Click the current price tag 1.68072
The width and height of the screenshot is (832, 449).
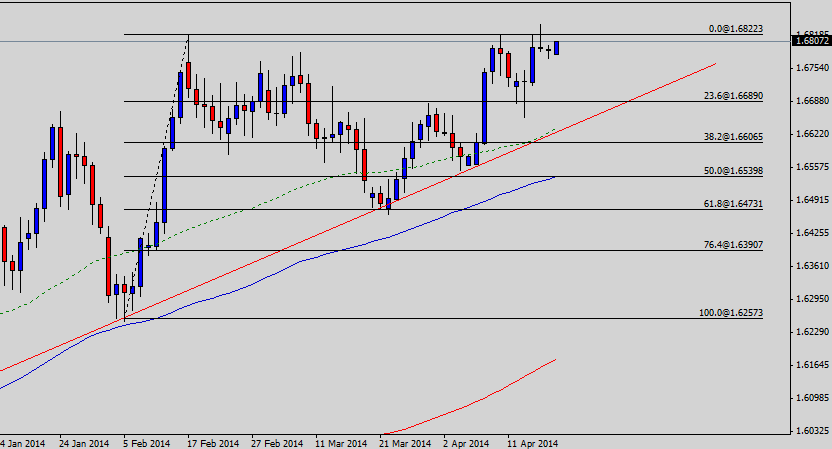coord(810,41)
